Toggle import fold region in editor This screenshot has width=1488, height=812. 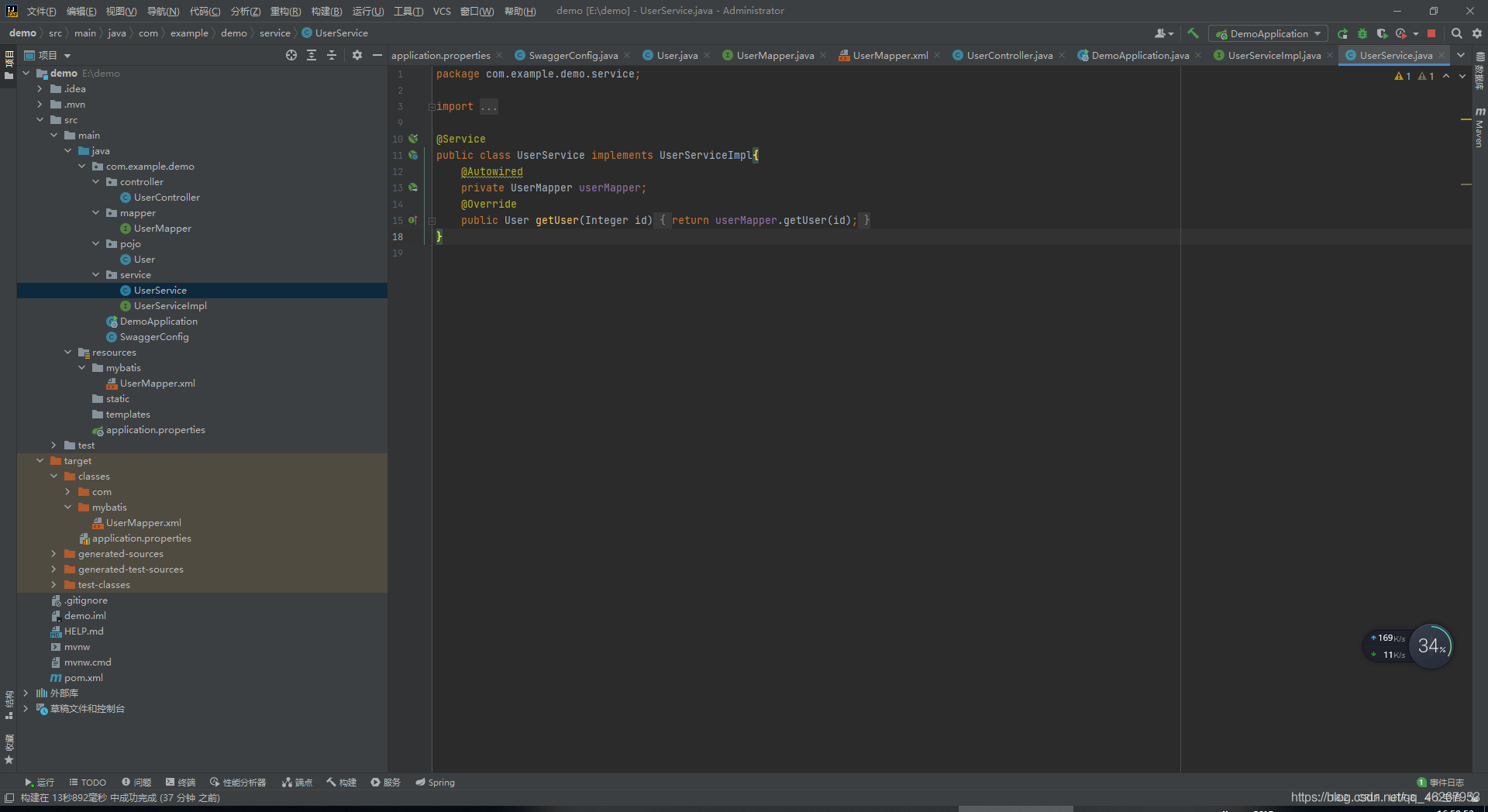432,107
